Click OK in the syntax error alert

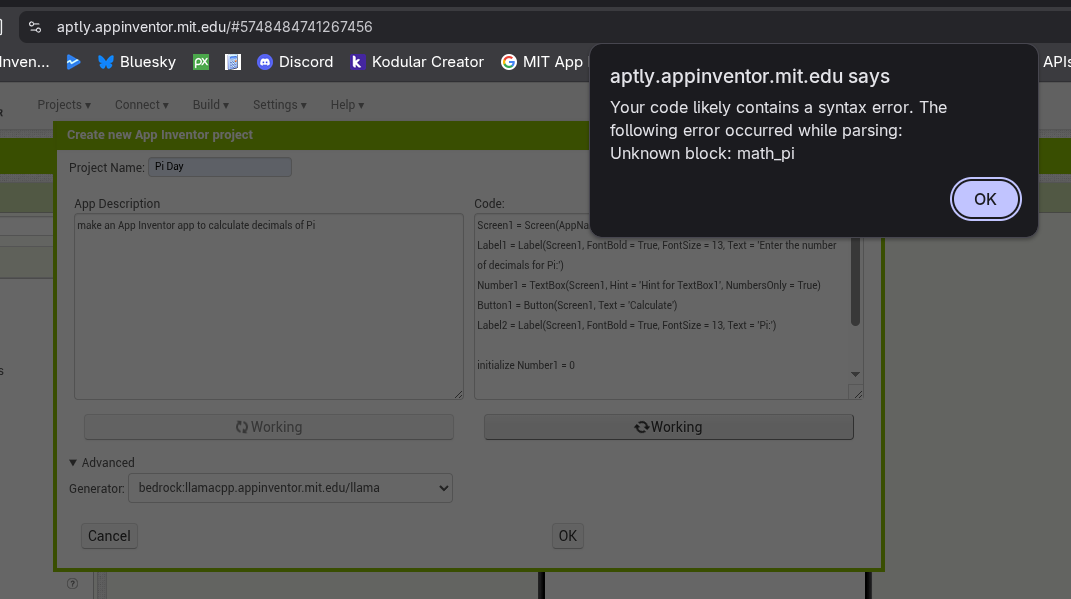(x=985, y=199)
